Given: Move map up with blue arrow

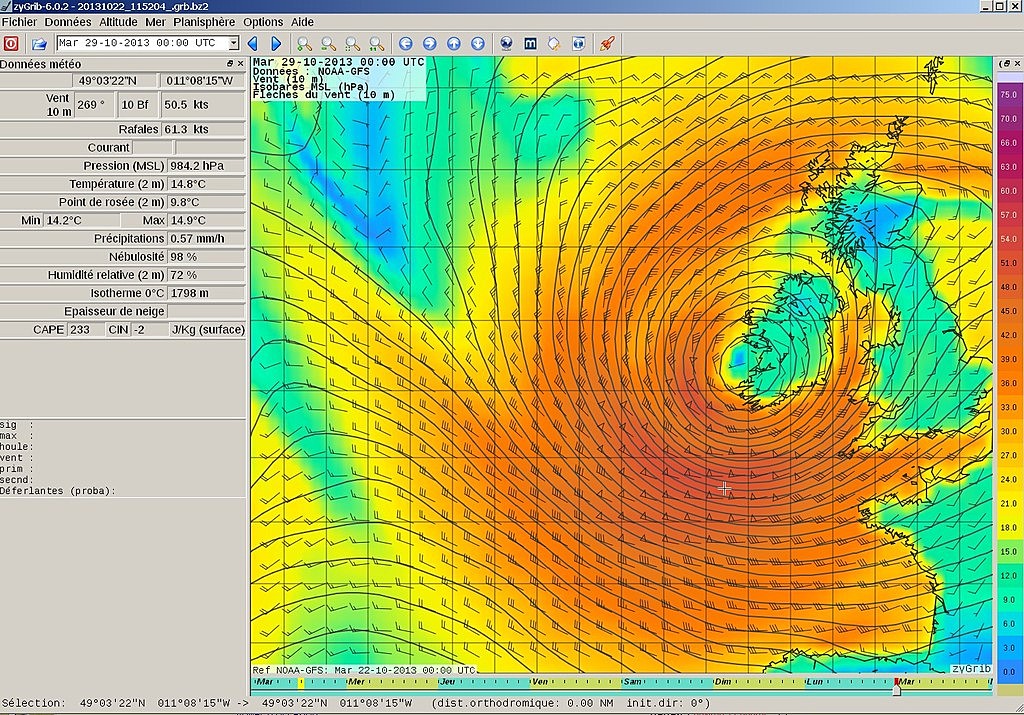Looking at the screenshot, I should click(x=454, y=44).
